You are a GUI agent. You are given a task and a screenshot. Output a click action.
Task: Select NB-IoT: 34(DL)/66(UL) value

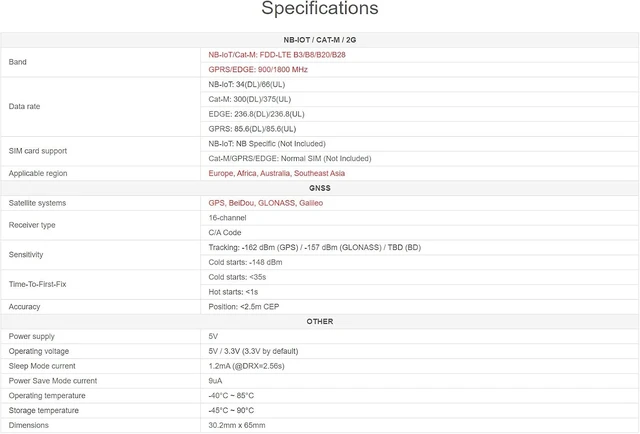[247, 85]
